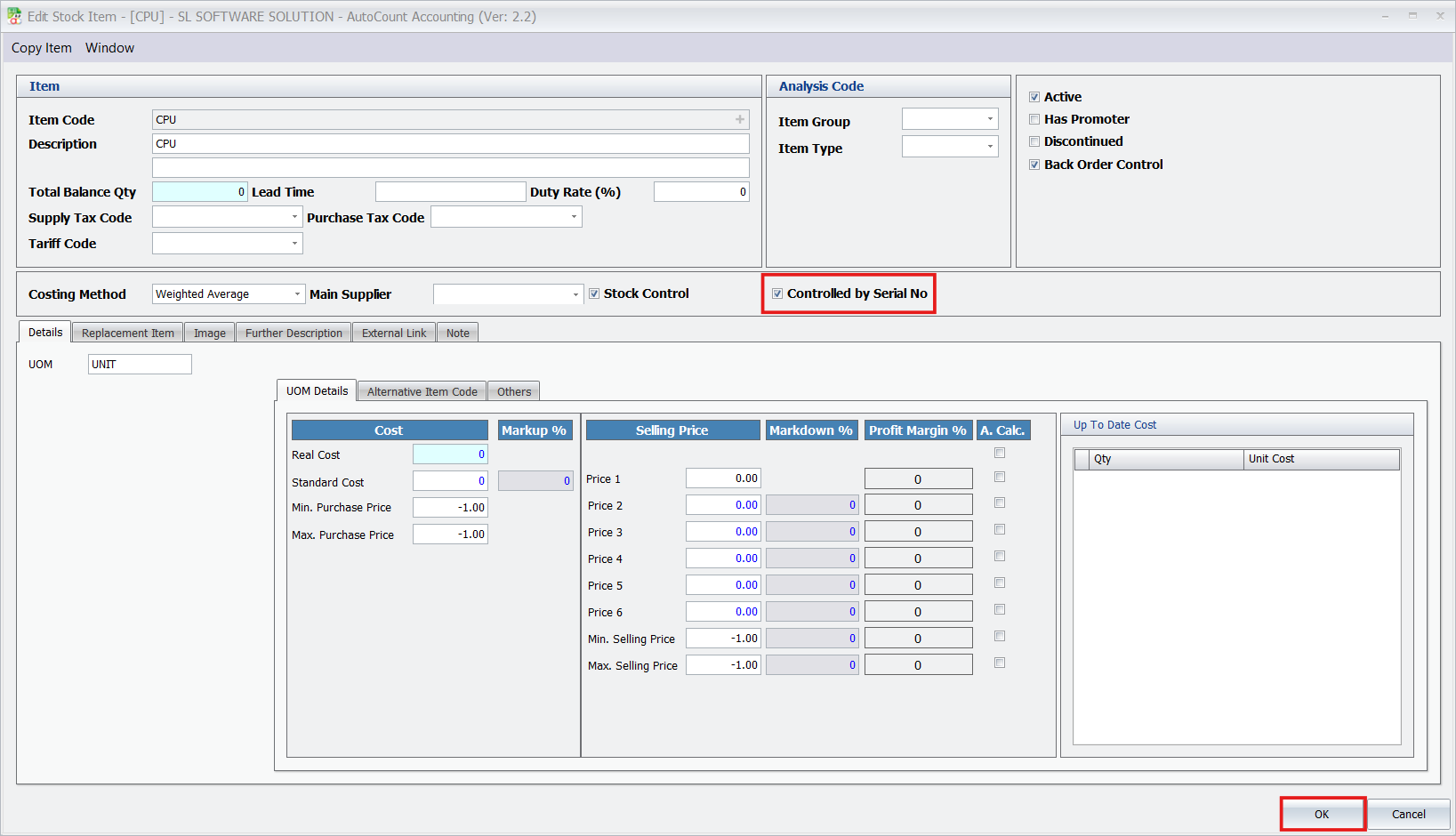1456x836 pixels.
Task: Switch to the Replacement Item tab
Action: pyautogui.click(x=128, y=333)
